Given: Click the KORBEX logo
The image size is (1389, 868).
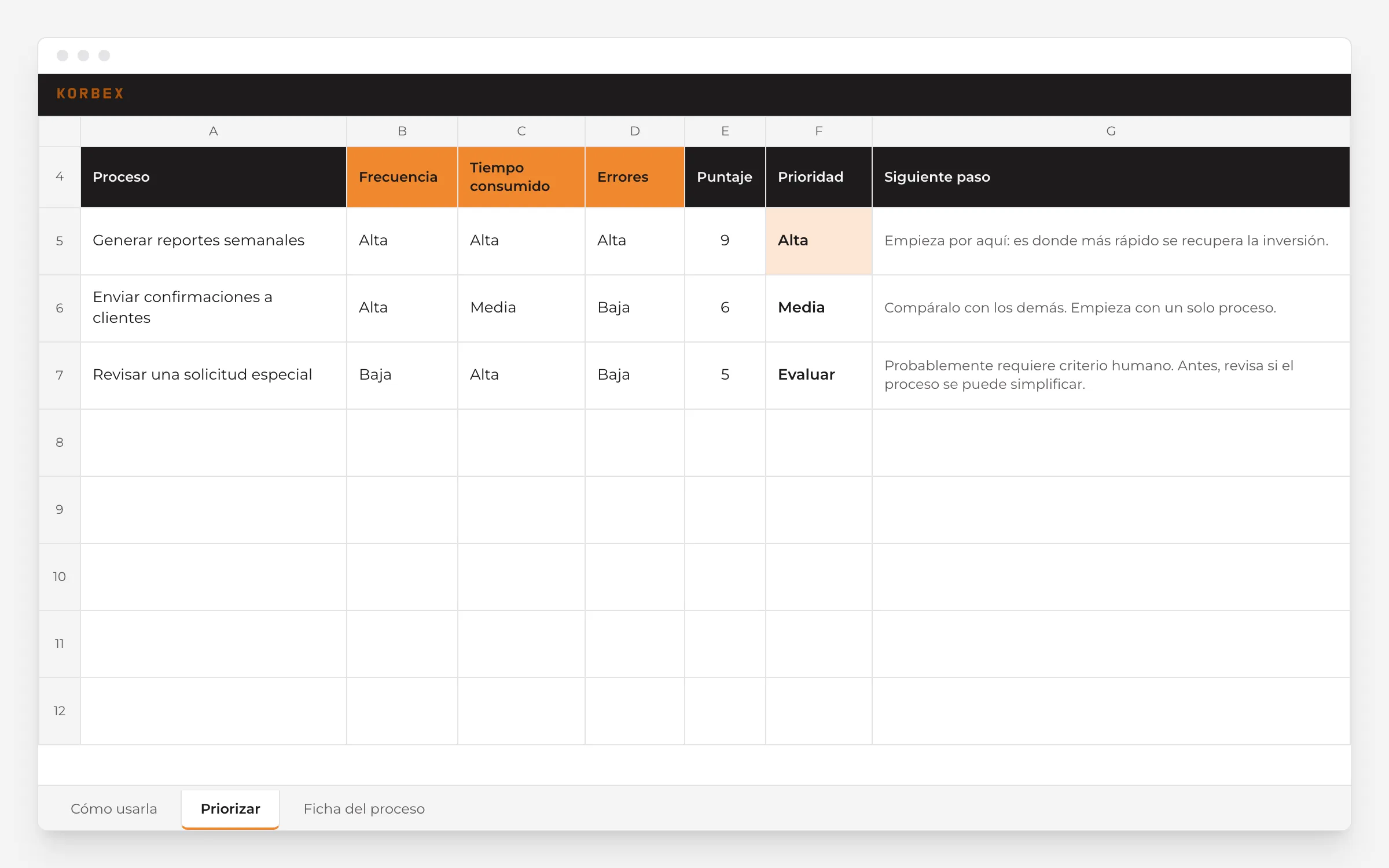Looking at the screenshot, I should pyautogui.click(x=90, y=94).
